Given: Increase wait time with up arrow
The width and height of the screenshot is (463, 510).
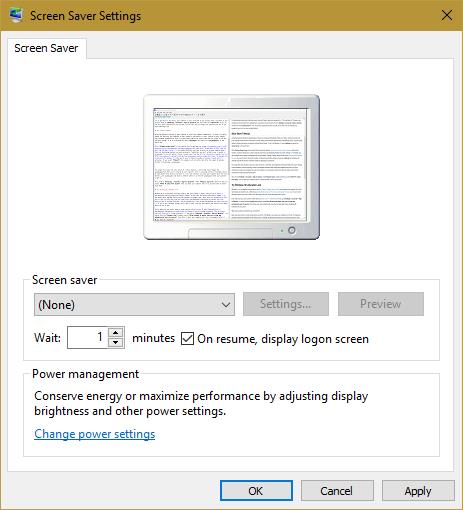Looking at the screenshot, I should (x=116, y=332).
